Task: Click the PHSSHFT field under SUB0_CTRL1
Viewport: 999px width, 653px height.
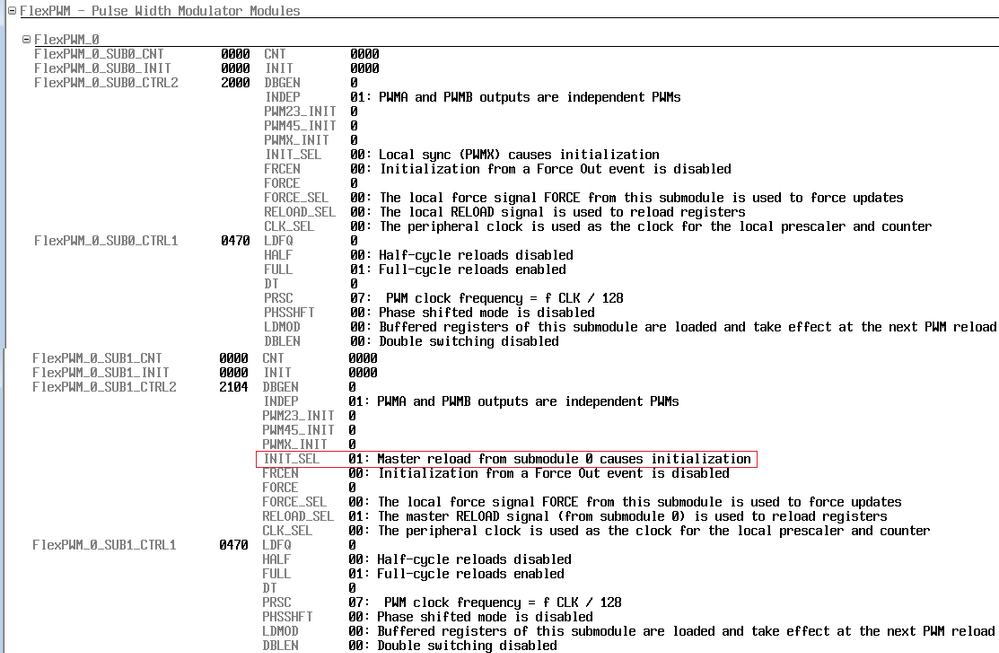Action: [x=289, y=313]
